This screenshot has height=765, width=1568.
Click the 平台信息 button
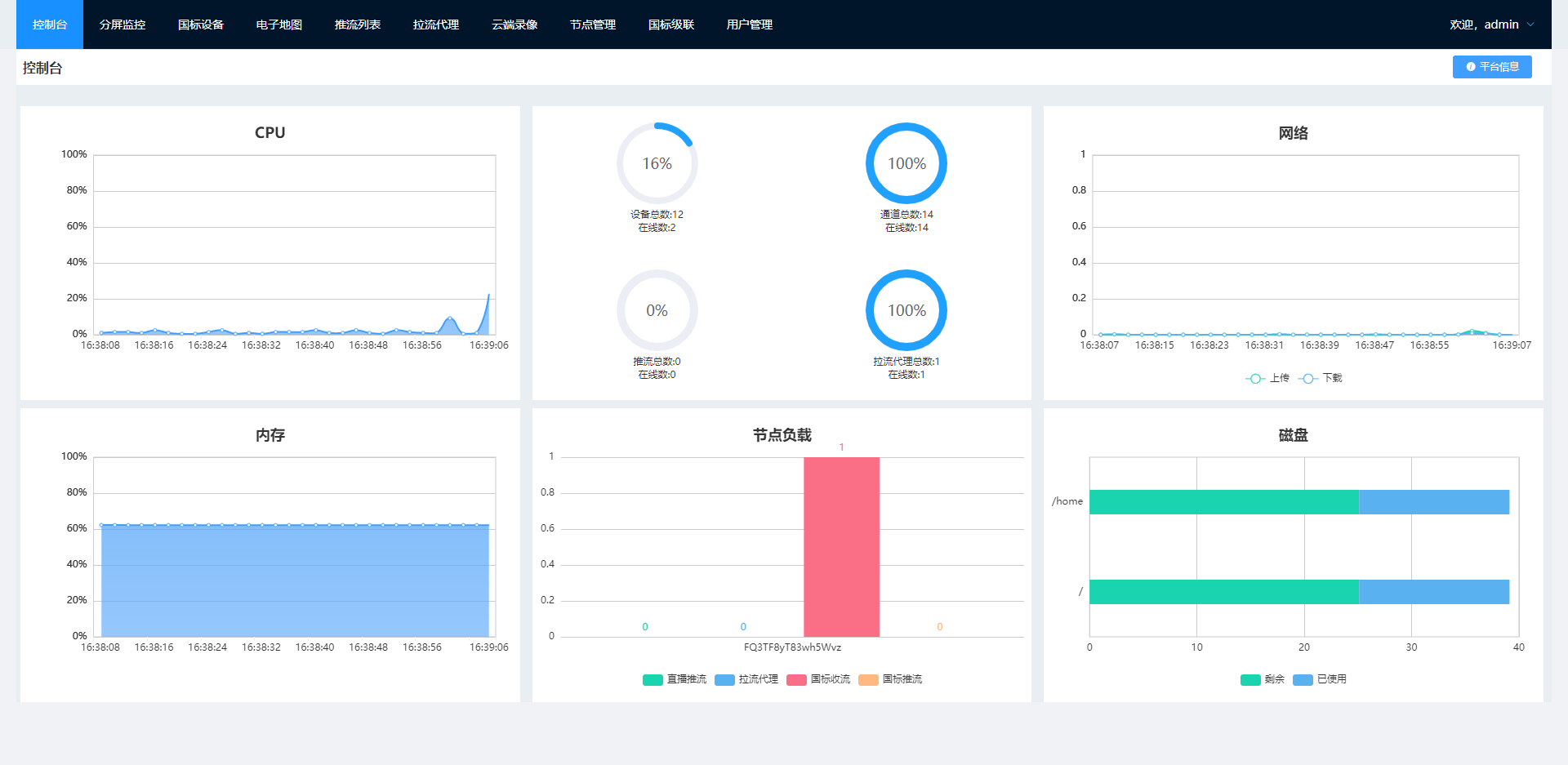1492,67
